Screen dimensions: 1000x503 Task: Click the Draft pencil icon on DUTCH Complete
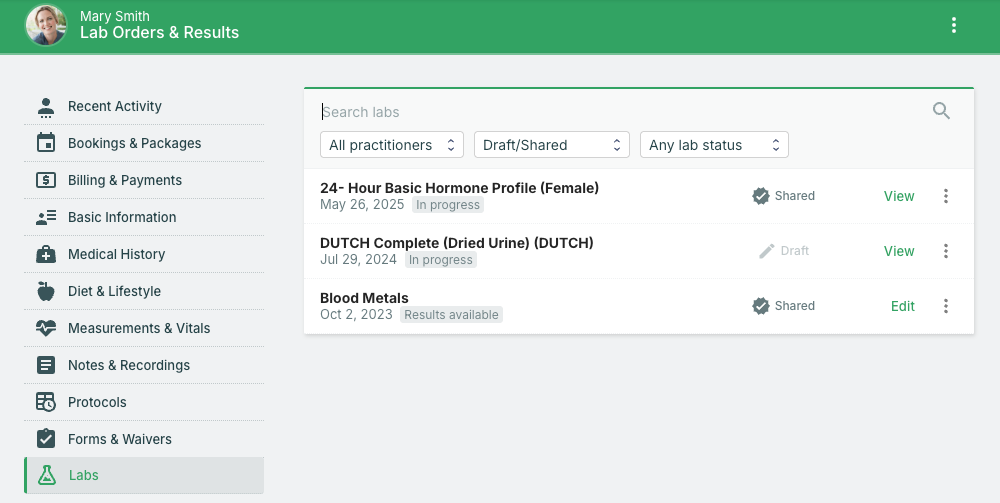(767, 251)
